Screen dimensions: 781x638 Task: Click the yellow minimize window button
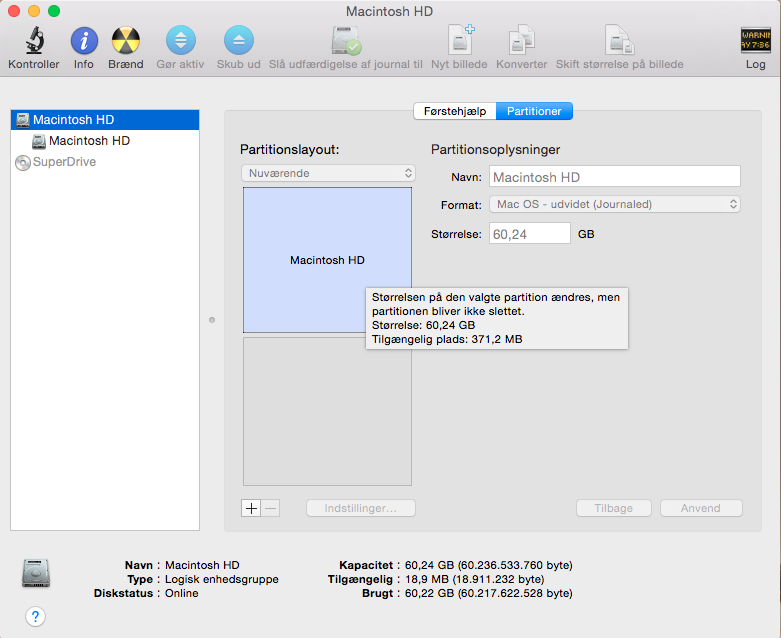click(x=34, y=11)
